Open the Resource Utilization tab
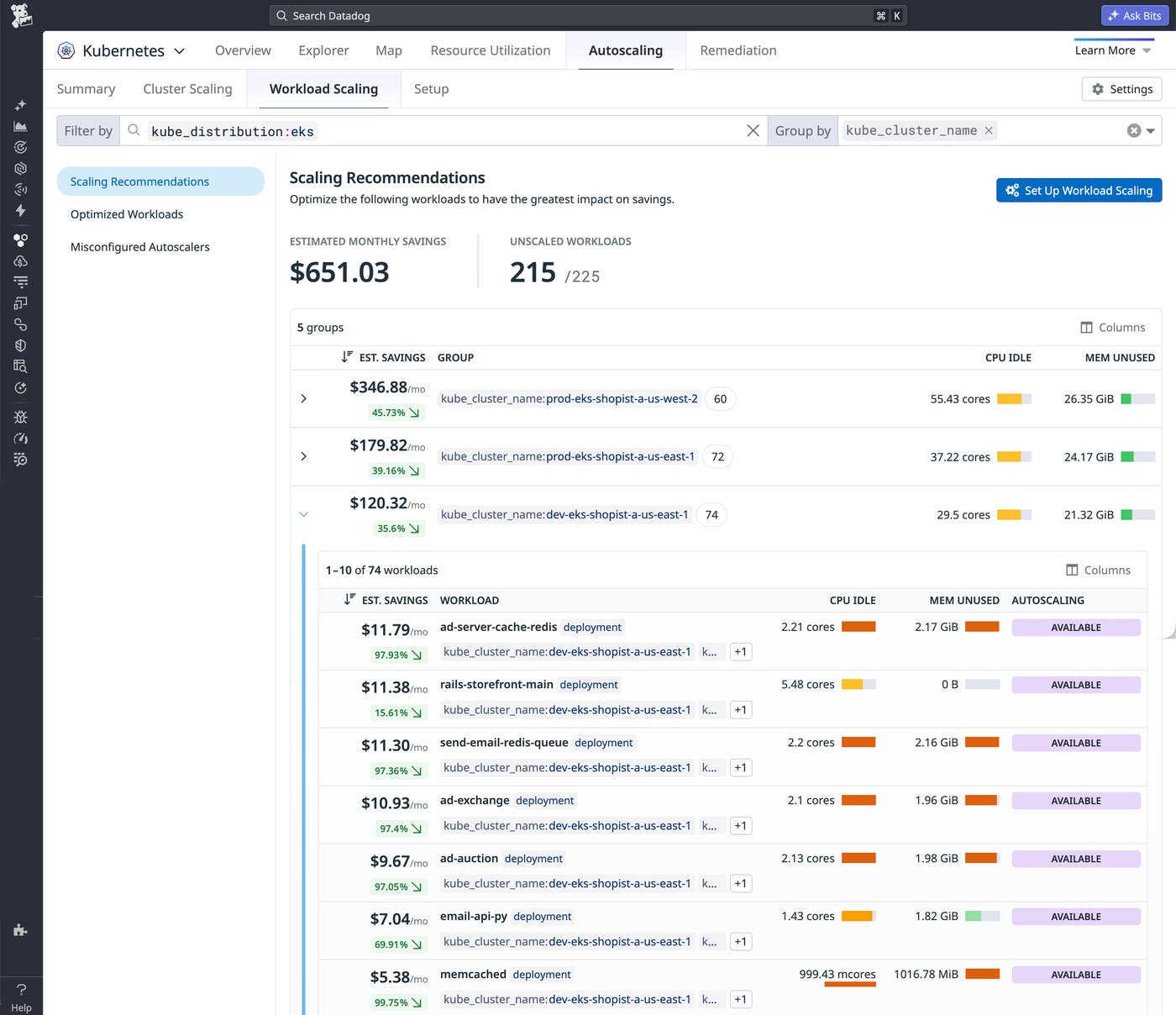 click(491, 50)
